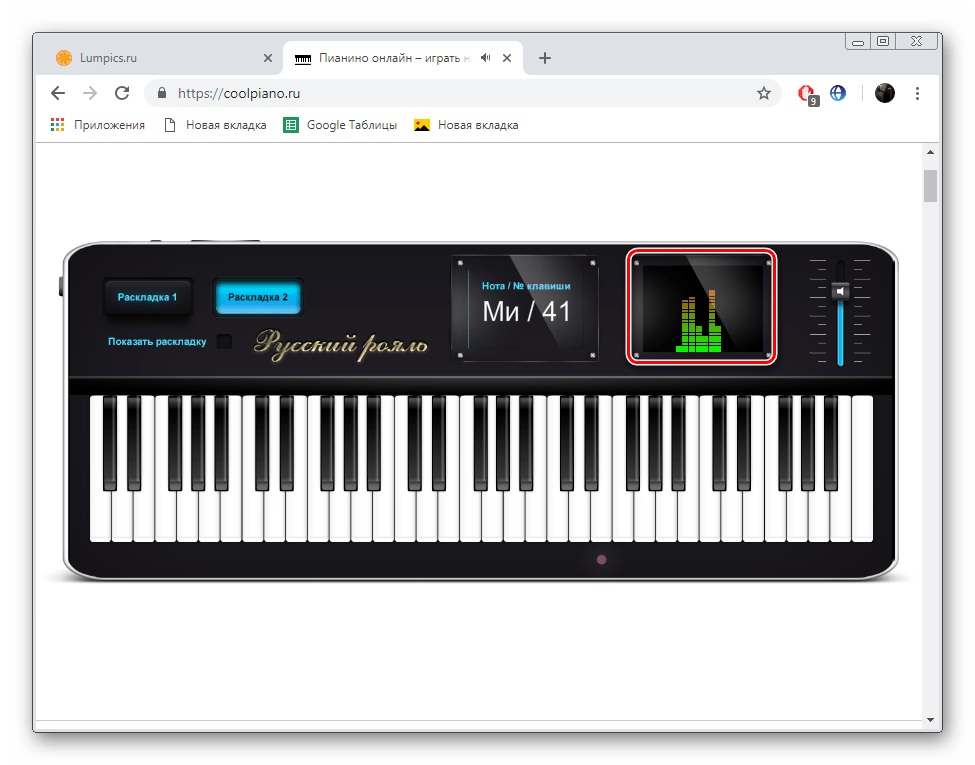
Task: View site security lock icon
Action: click(x=162, y=93)
